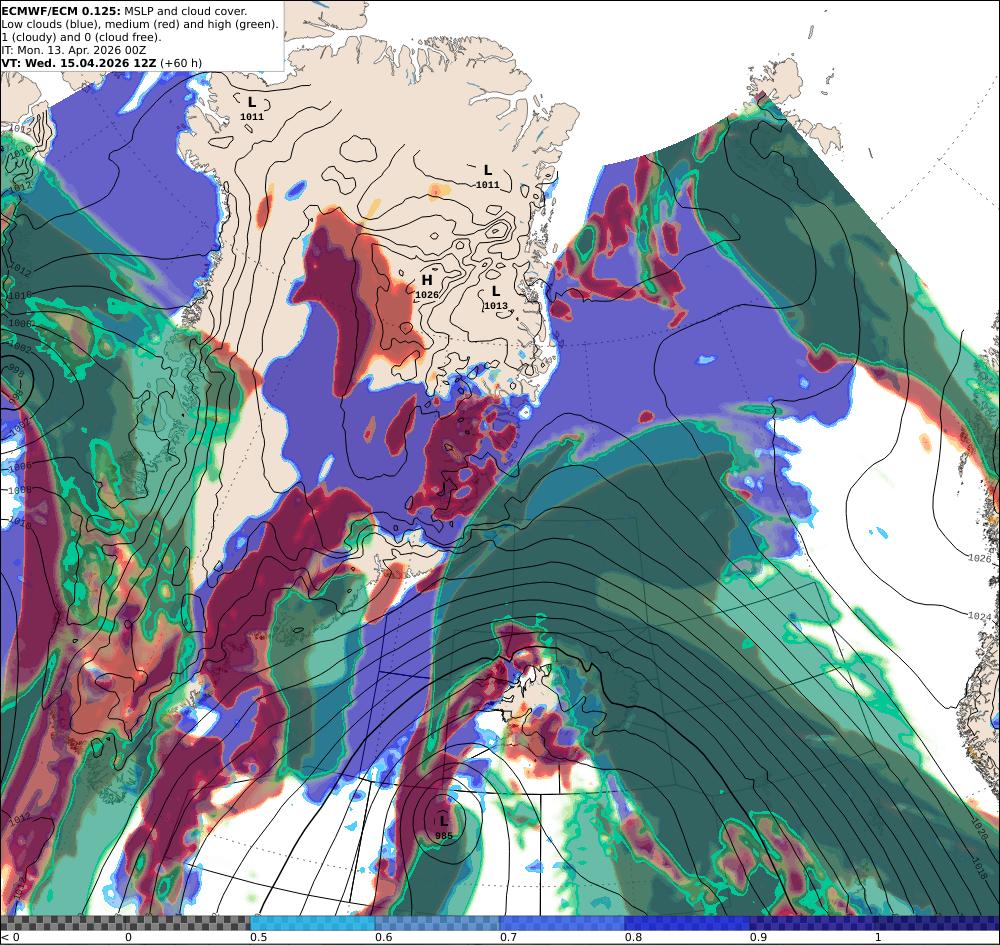The width and height of the screenshot is (1000, 945).
Task: Click the 'ECMWF/ECM 0.125' title text
Action: pyautogui.click(x=61, y=11)
